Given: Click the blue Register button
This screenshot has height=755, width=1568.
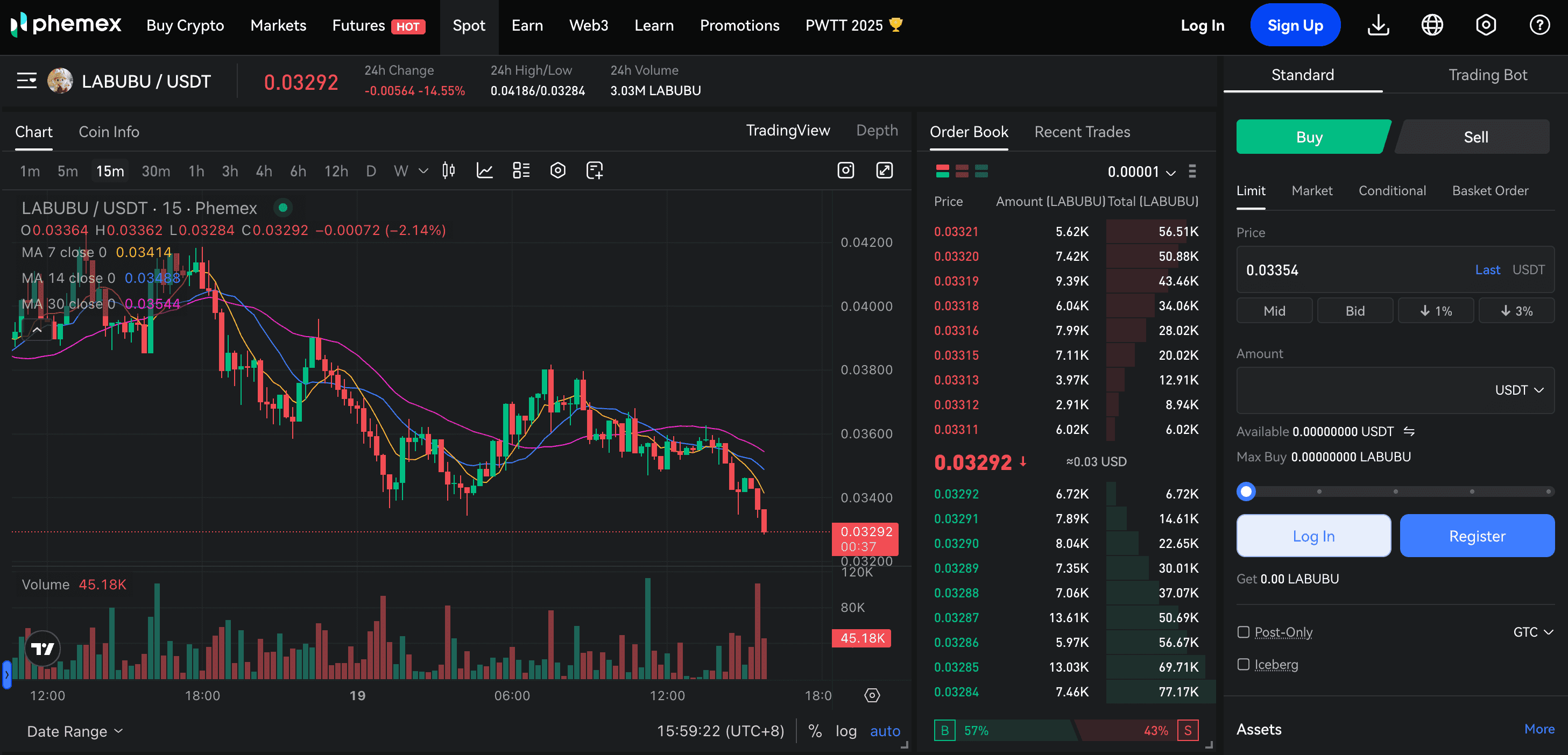Looking at the screenshot, I should click(1477, 536).
